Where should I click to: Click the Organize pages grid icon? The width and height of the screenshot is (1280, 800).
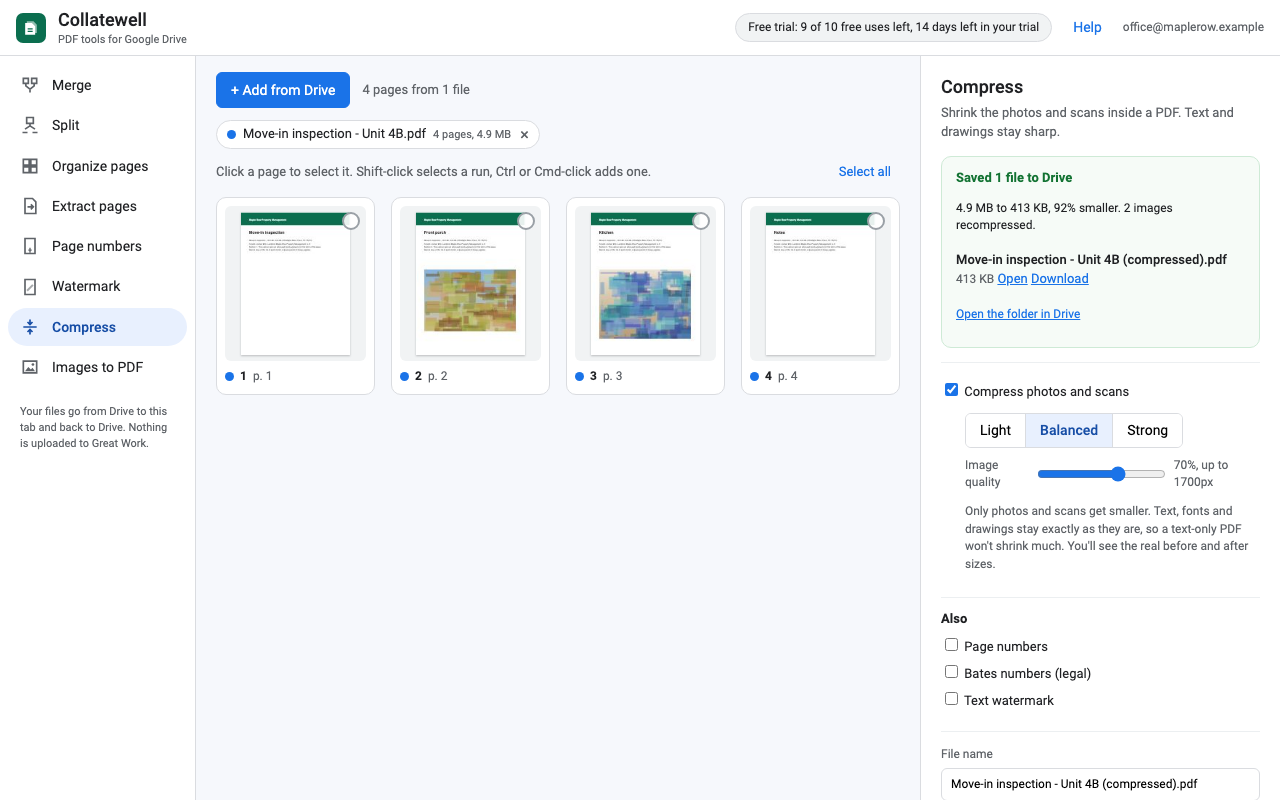point(30,166)
